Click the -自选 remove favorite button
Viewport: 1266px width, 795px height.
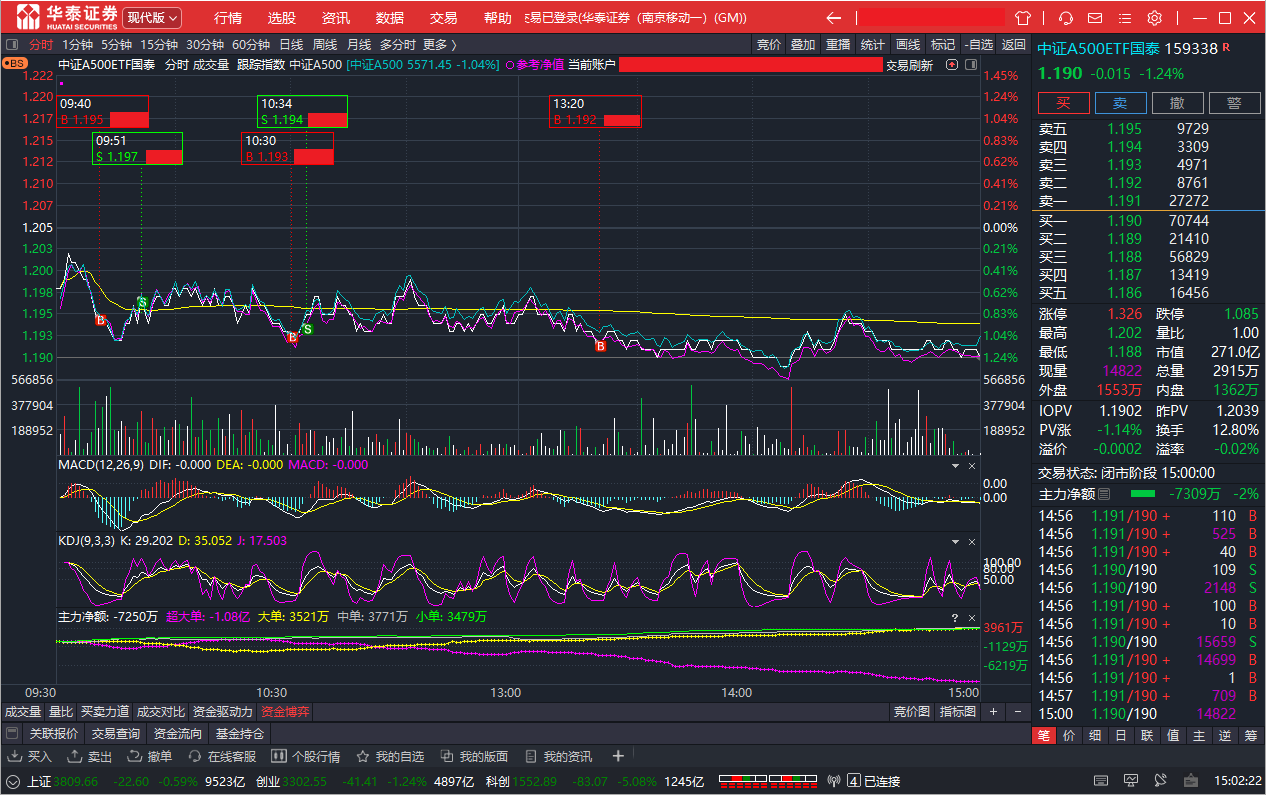(x=978, y=44)
